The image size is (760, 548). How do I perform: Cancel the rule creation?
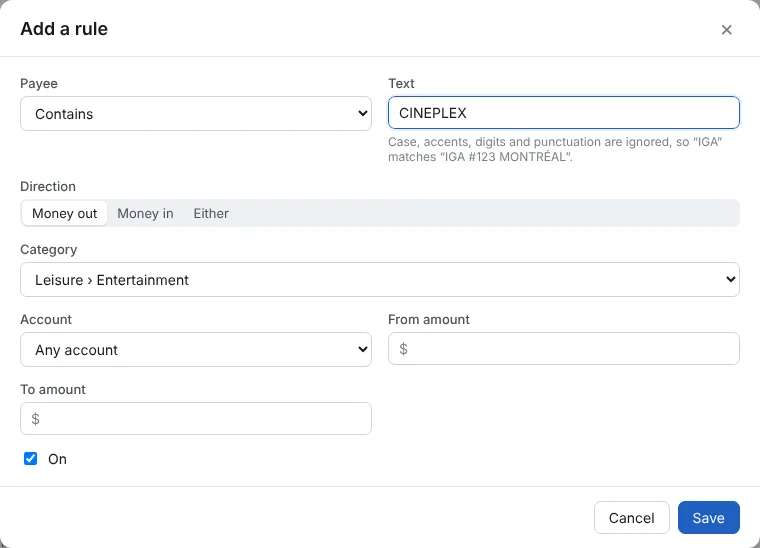pos(632,517)
